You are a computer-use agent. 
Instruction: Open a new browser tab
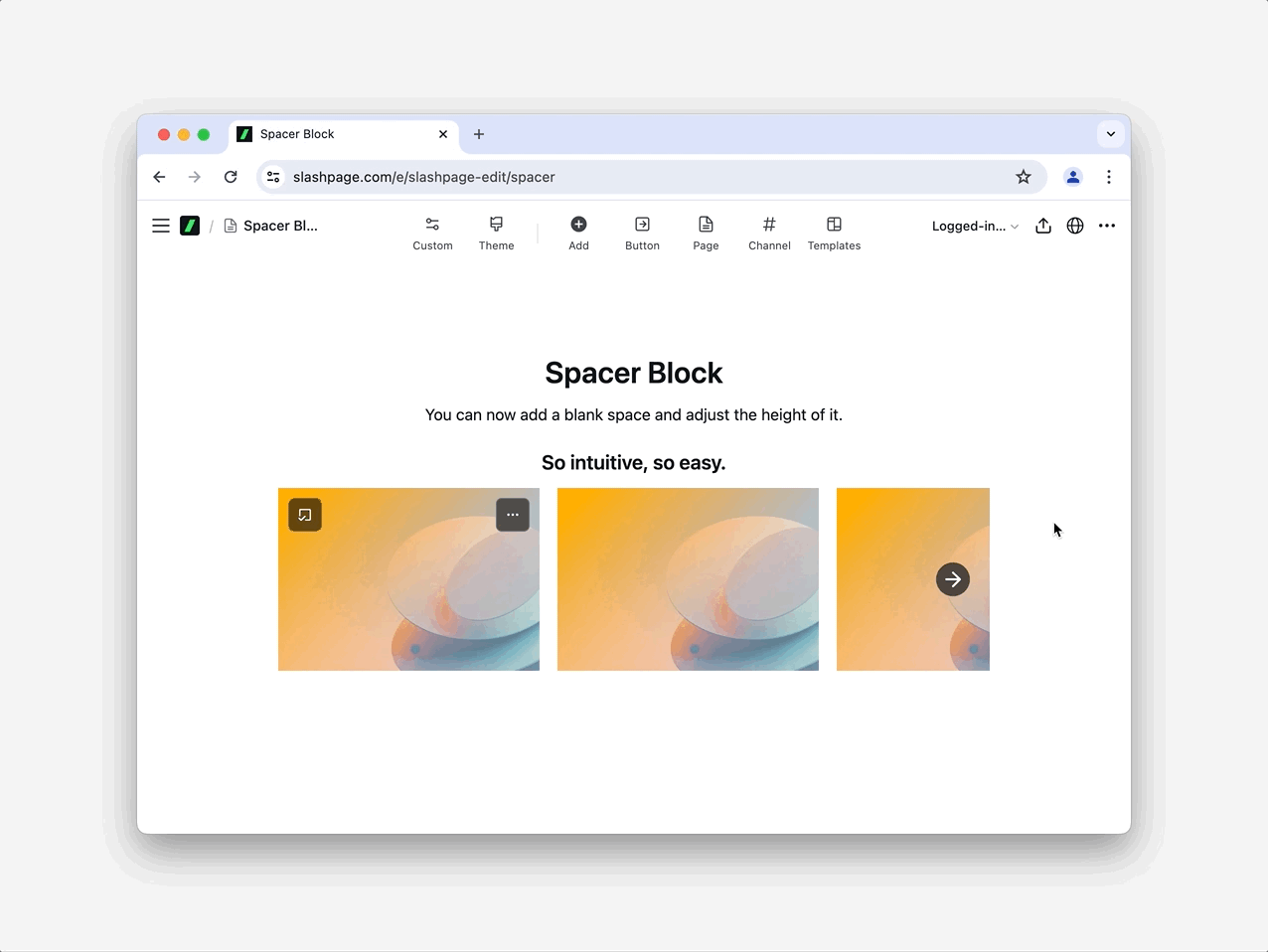pyautogui.click(x=479, y=134)
